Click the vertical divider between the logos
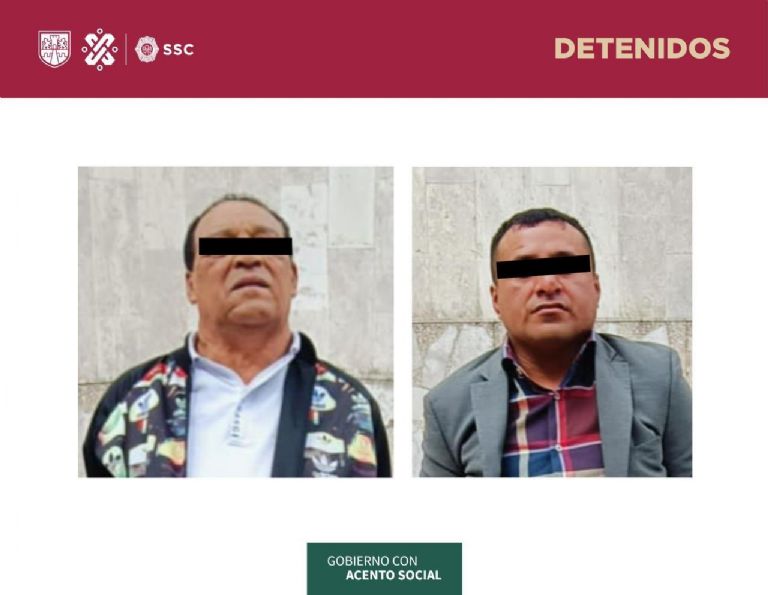Screen dimensions: 768x595 [x=126, y=49]
